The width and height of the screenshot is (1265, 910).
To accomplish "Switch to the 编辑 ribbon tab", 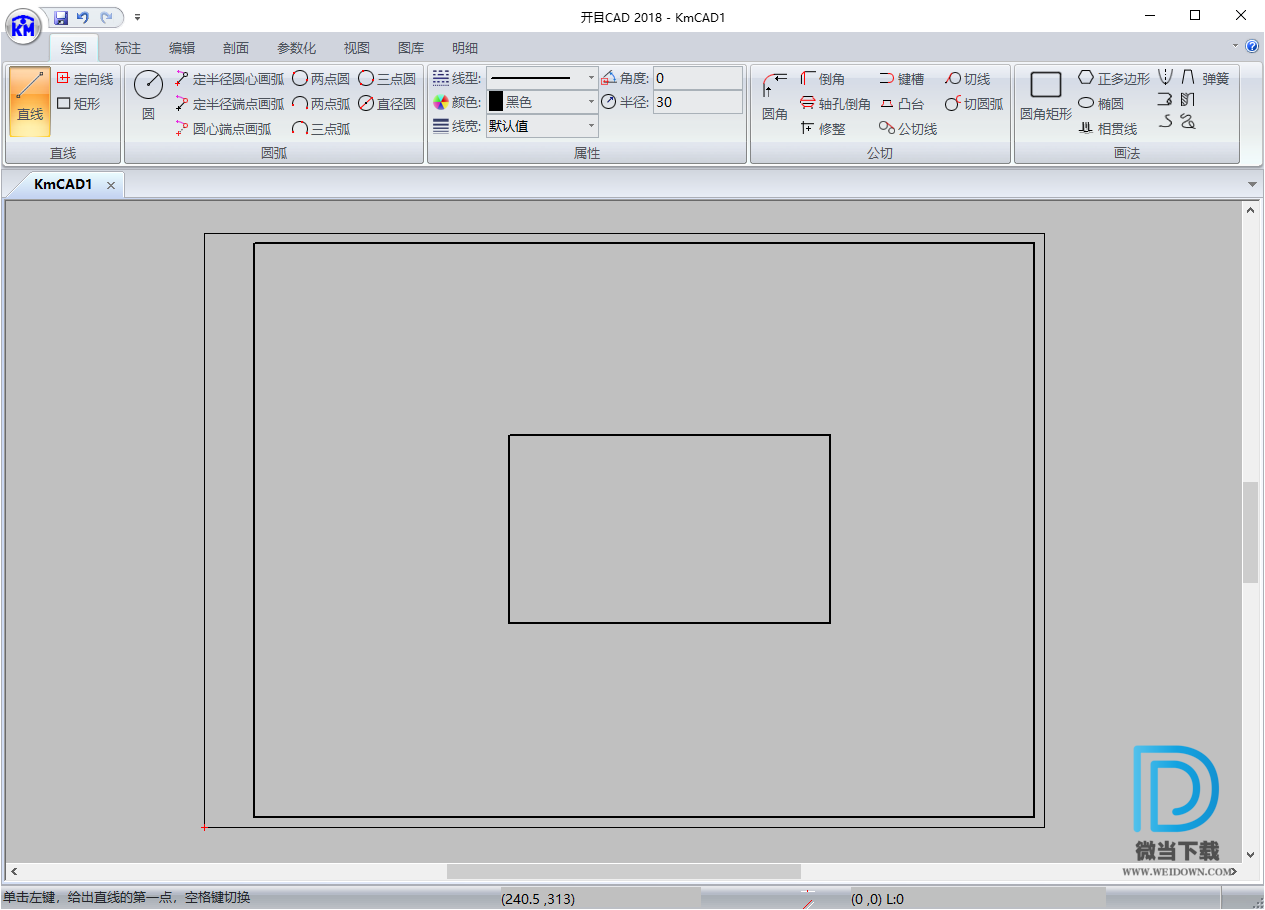I will [x=182, y=48].
